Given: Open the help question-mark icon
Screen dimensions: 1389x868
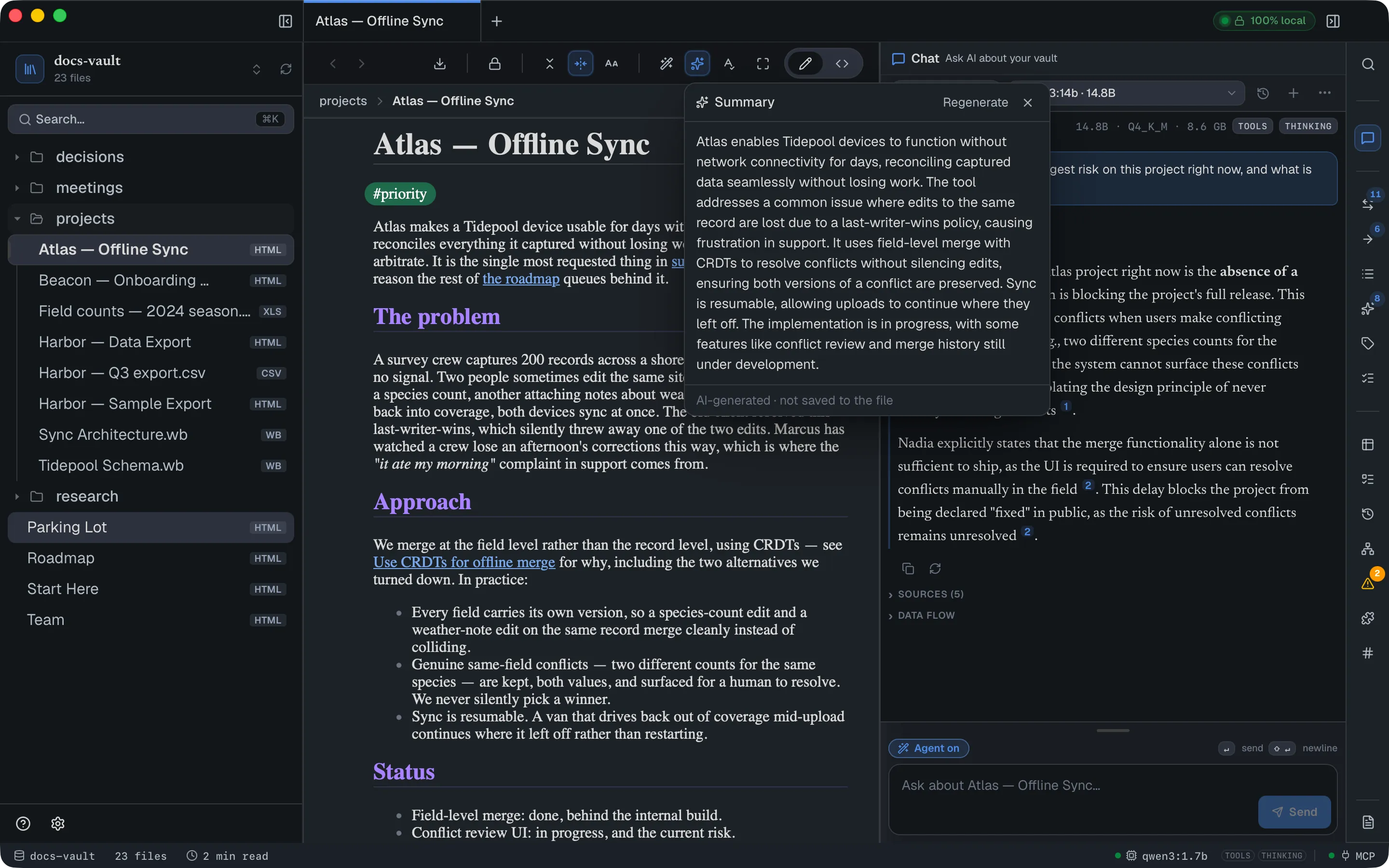Looking at the screenshot, I should click(23, 824).
